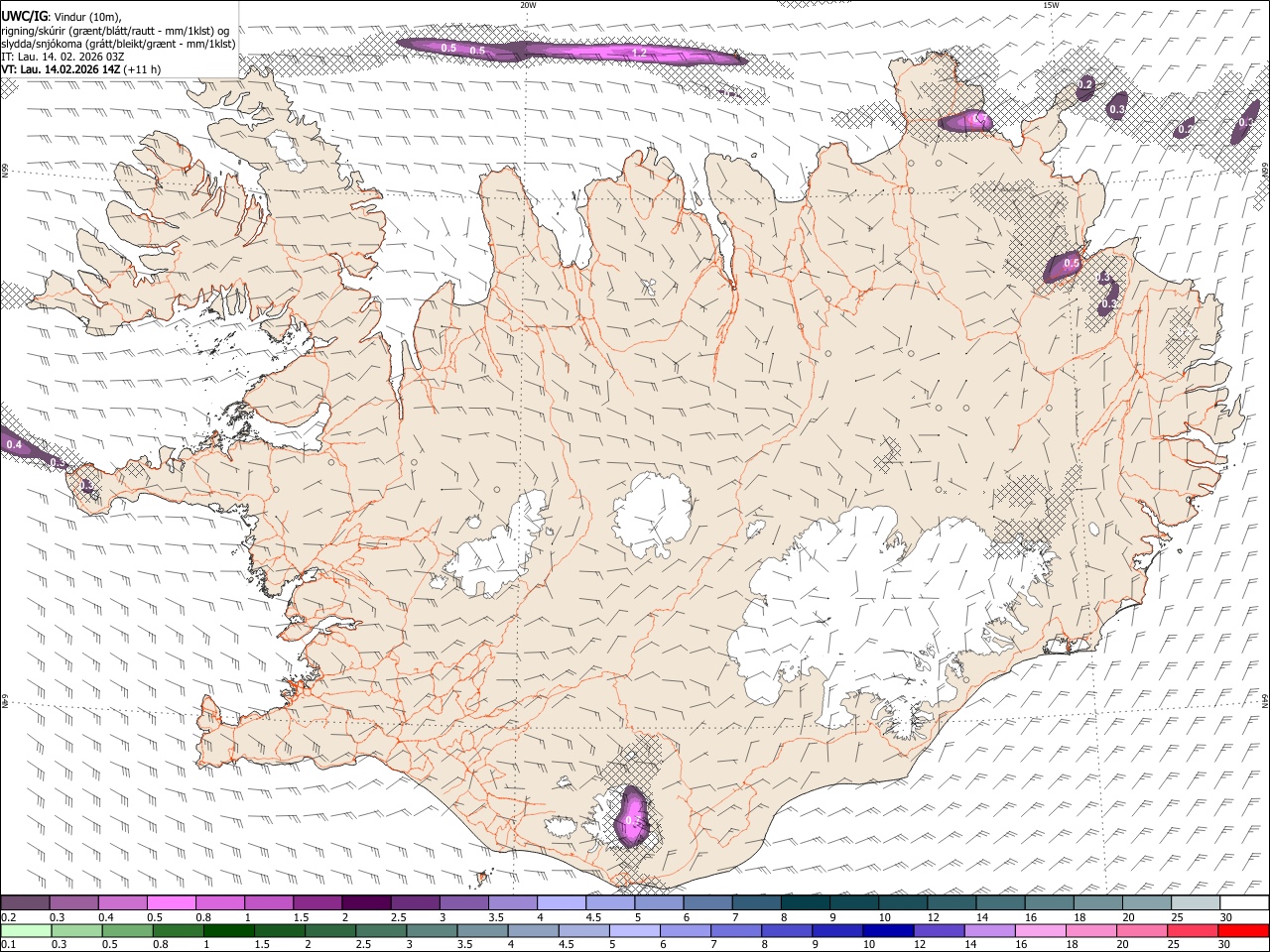Image resolution: width=1270 pixels, height=952 pixels.
Task: Click the pale mint swatch labeled 0.1
Action: (x=25, y=930)
